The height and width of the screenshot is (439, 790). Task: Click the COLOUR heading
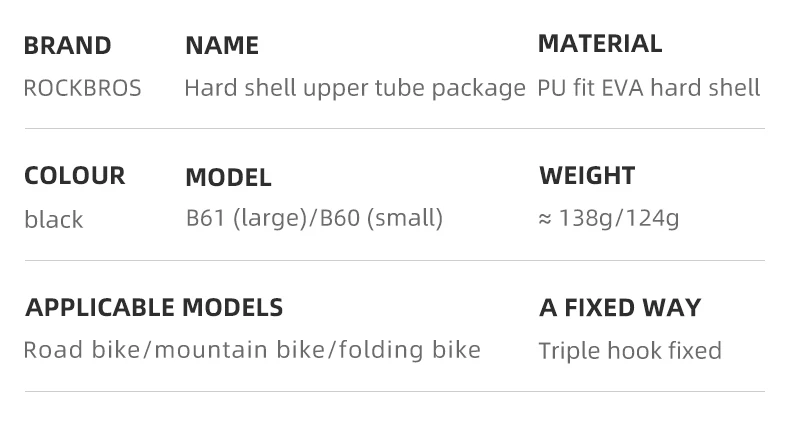tap(75, 176)
